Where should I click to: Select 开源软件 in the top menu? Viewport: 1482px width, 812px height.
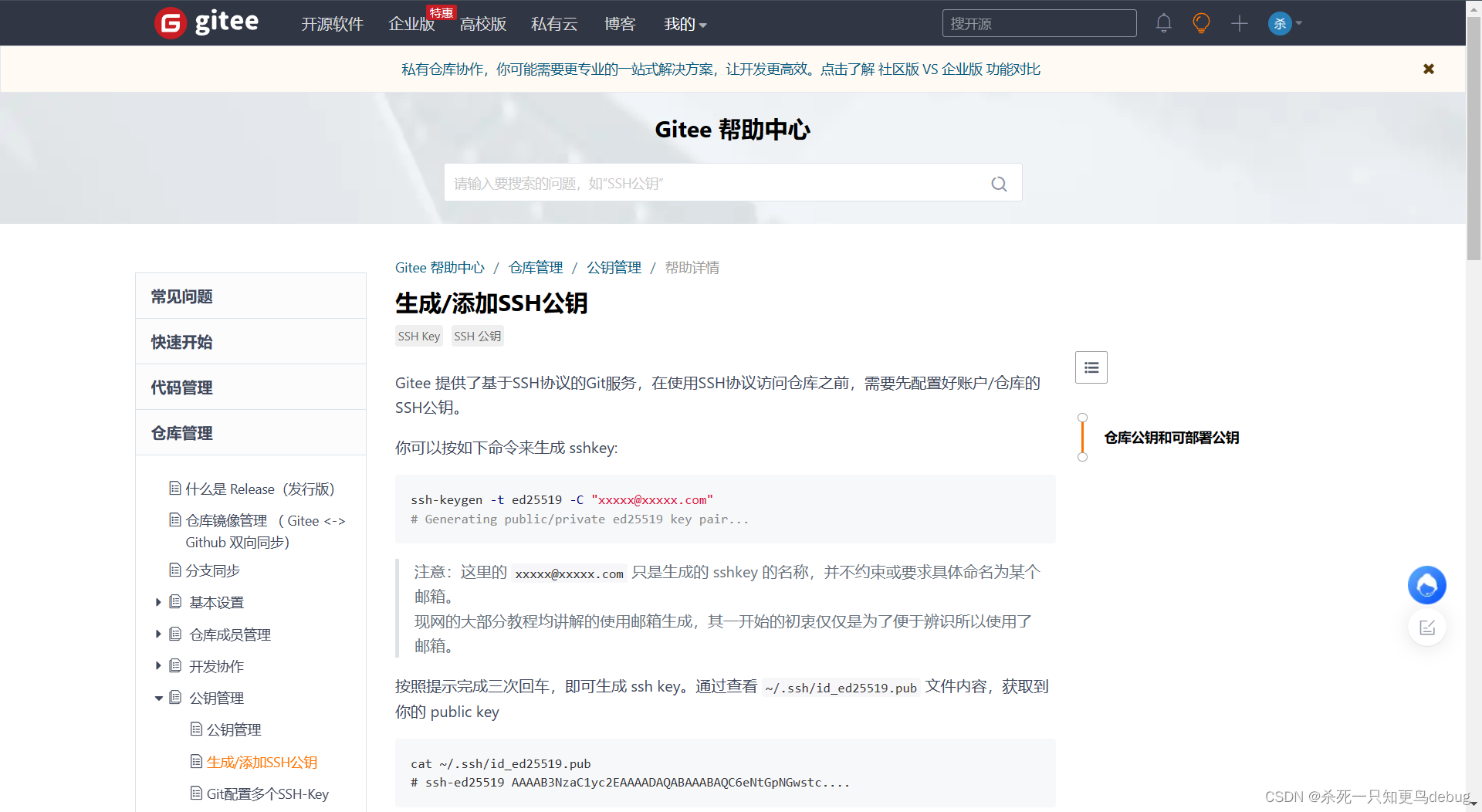click(333, 24)
